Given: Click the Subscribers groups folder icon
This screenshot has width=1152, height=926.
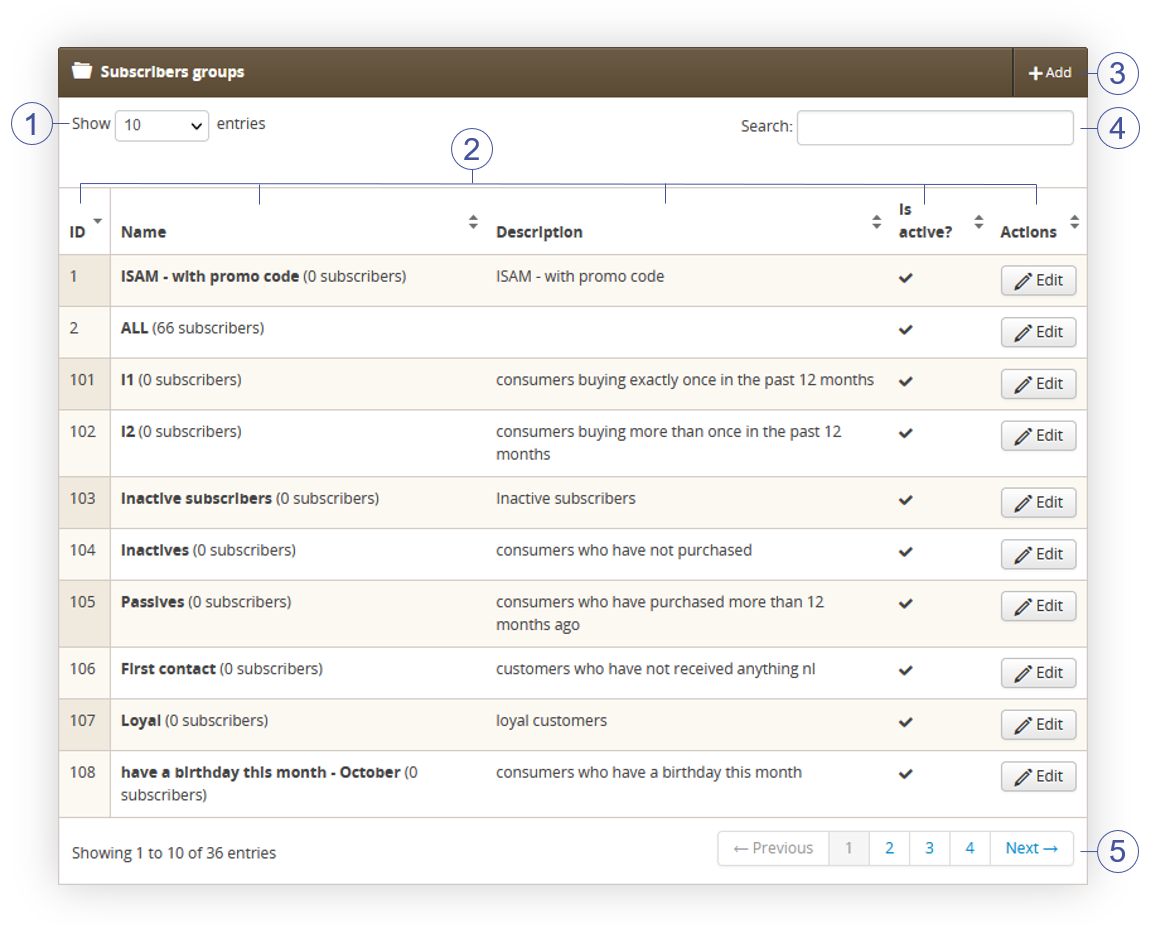Looking at the screenshot, I should (82, 71).
